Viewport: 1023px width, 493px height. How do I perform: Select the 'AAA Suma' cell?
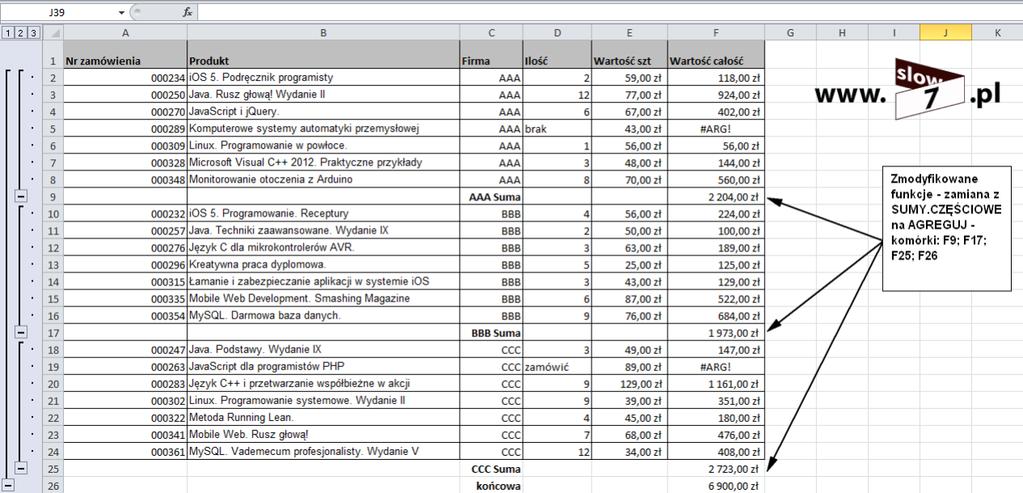491,196
